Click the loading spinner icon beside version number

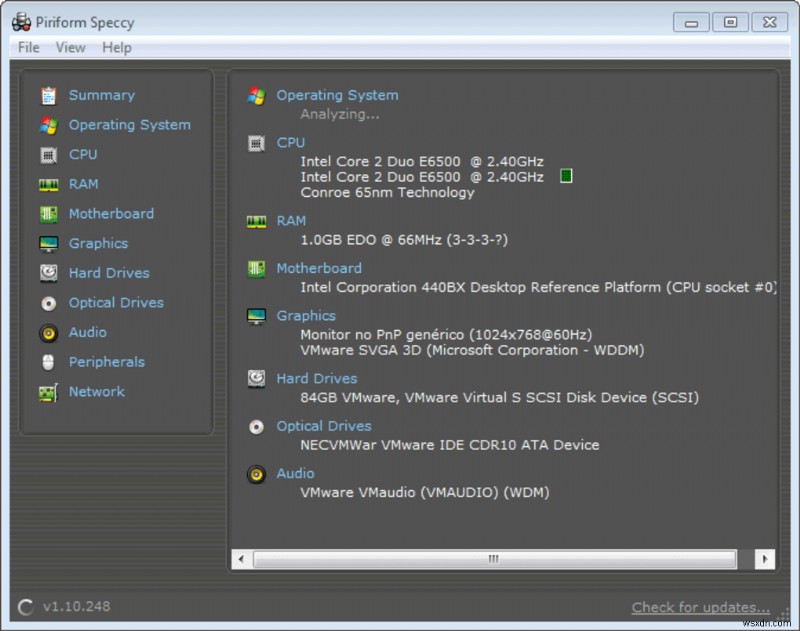tap(26, 607)
